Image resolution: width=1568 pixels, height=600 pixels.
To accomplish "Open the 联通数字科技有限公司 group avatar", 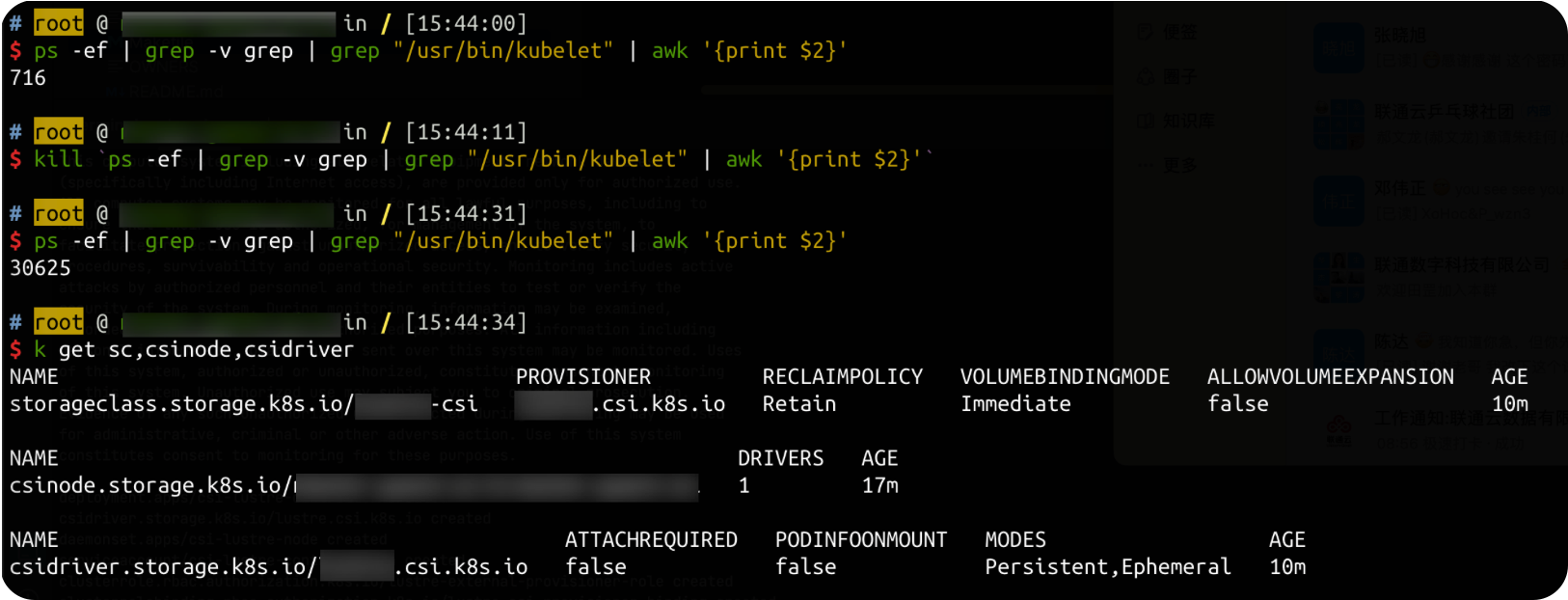I will pos(1338,277).
